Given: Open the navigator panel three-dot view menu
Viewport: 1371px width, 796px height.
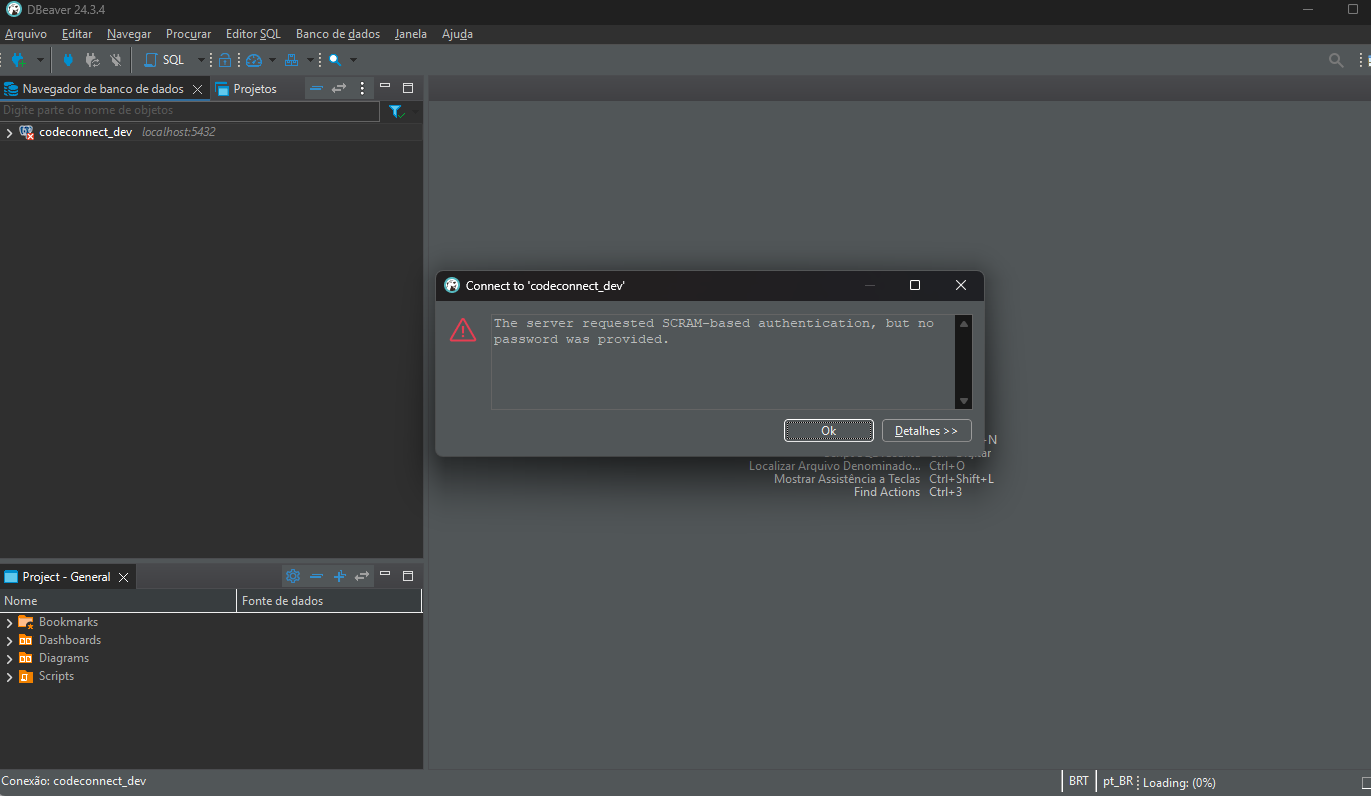Looking at the screenshot, I should [x=362, y=88].
